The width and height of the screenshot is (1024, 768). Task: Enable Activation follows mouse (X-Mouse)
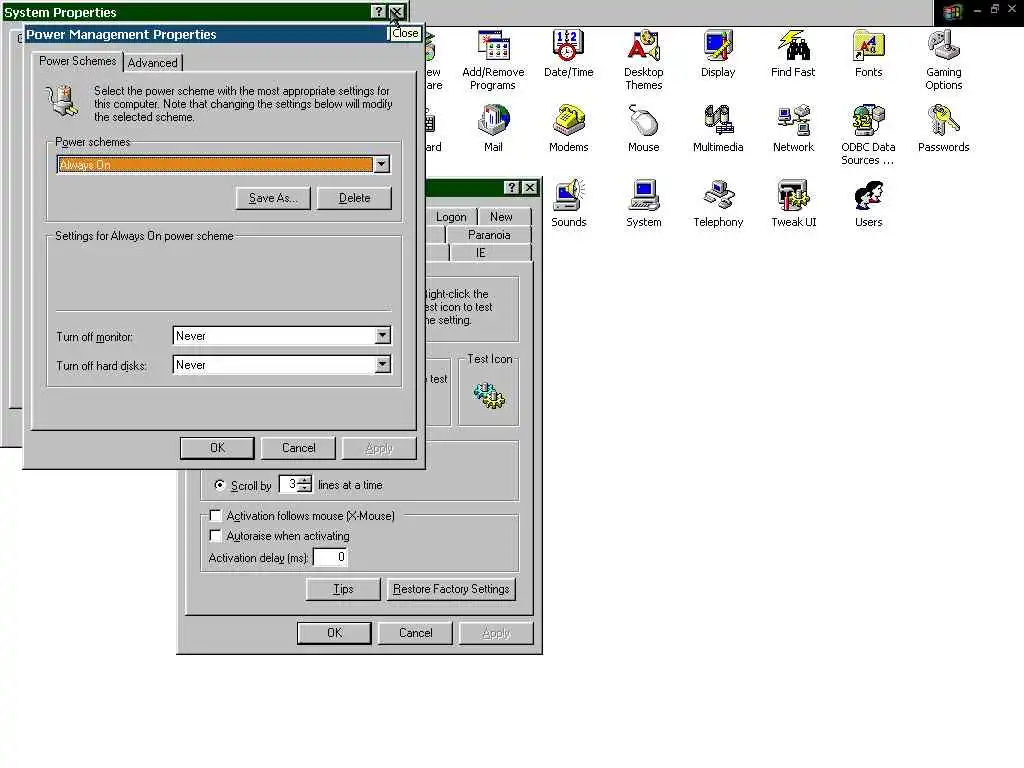[215, 515]
